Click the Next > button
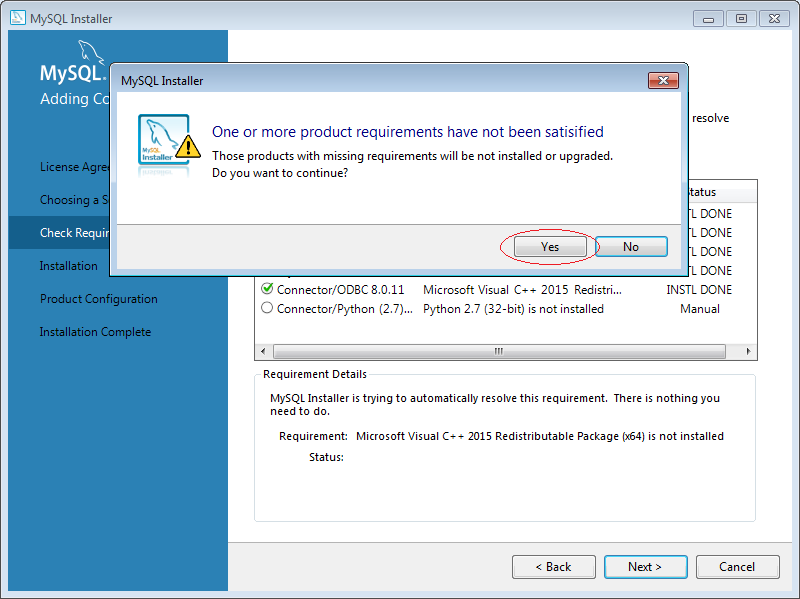Viewport: 800px width, 599px height. pyautogui.click(x=645, y=567)
